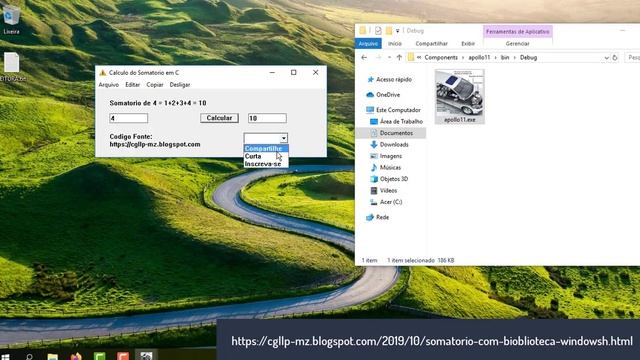
Task: Choose Compartilhe from the dropdown list
Action: click(266, 149)
